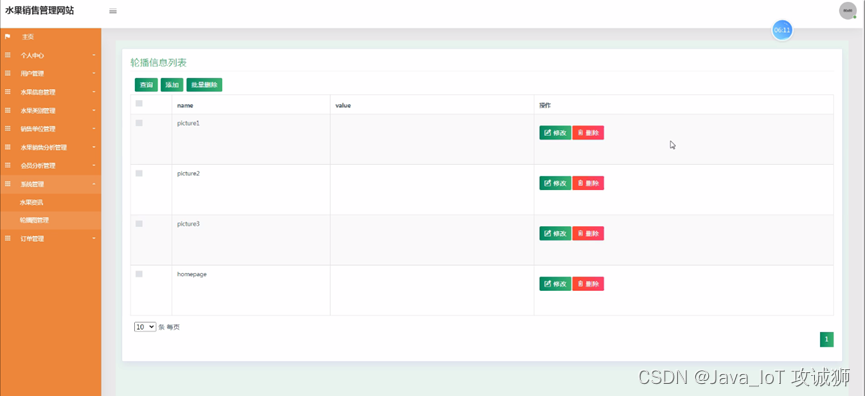Screen dimensions: 865x396
Task: Open the user avatar in top-right corner
Action: 847,10
